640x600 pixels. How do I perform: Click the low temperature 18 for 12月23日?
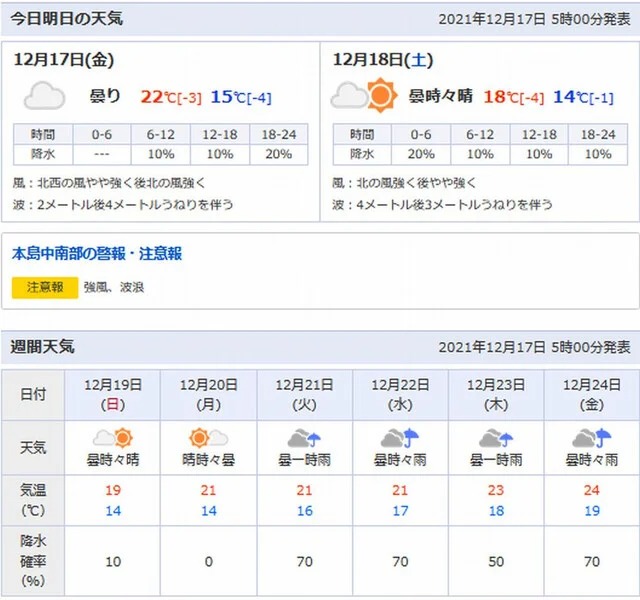tap(496, 511)
